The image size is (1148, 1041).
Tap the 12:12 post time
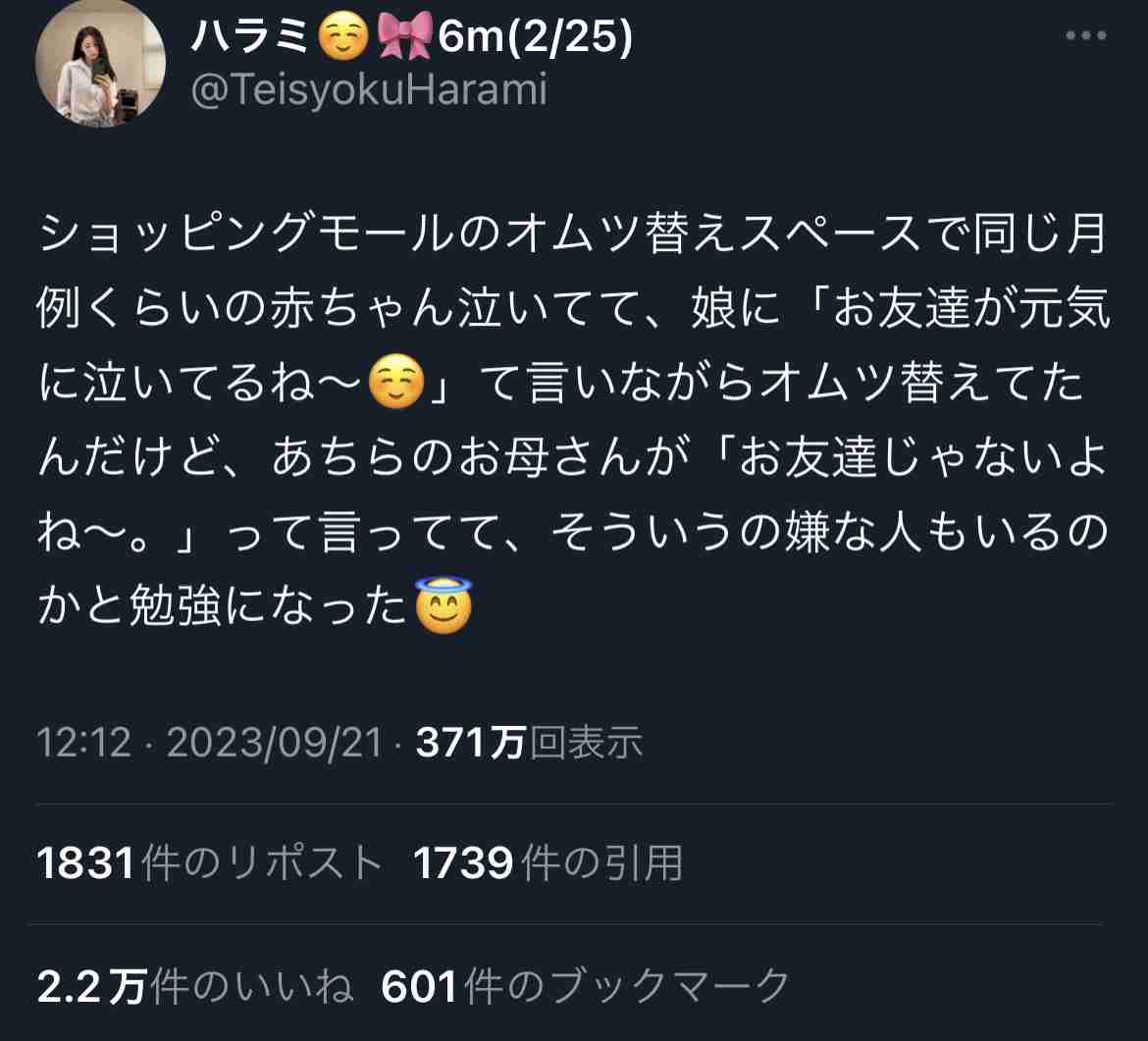click(84, 743)
